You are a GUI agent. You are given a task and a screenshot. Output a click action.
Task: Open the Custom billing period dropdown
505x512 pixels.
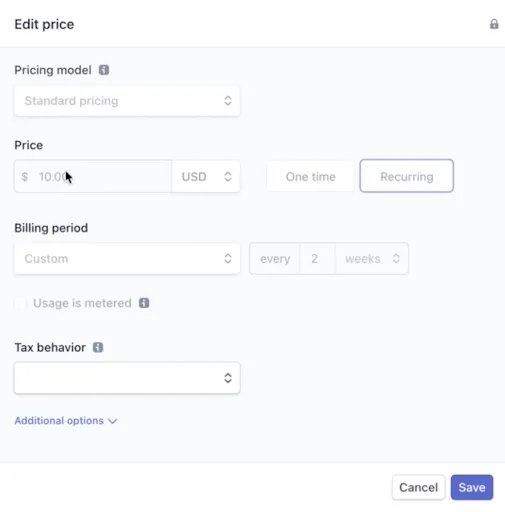point(127,259)
